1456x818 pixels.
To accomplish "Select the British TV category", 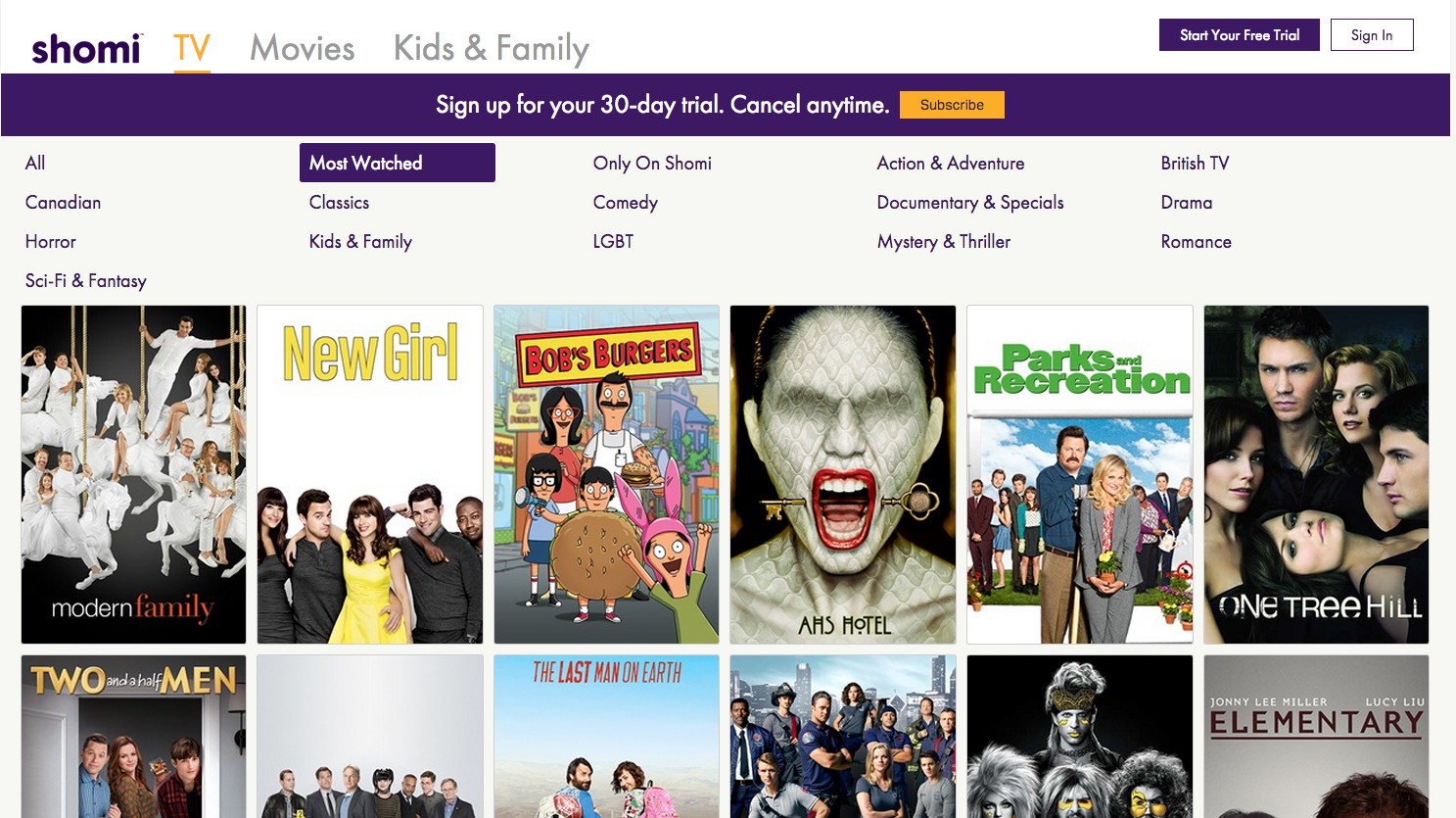I will click(1195, 164).
